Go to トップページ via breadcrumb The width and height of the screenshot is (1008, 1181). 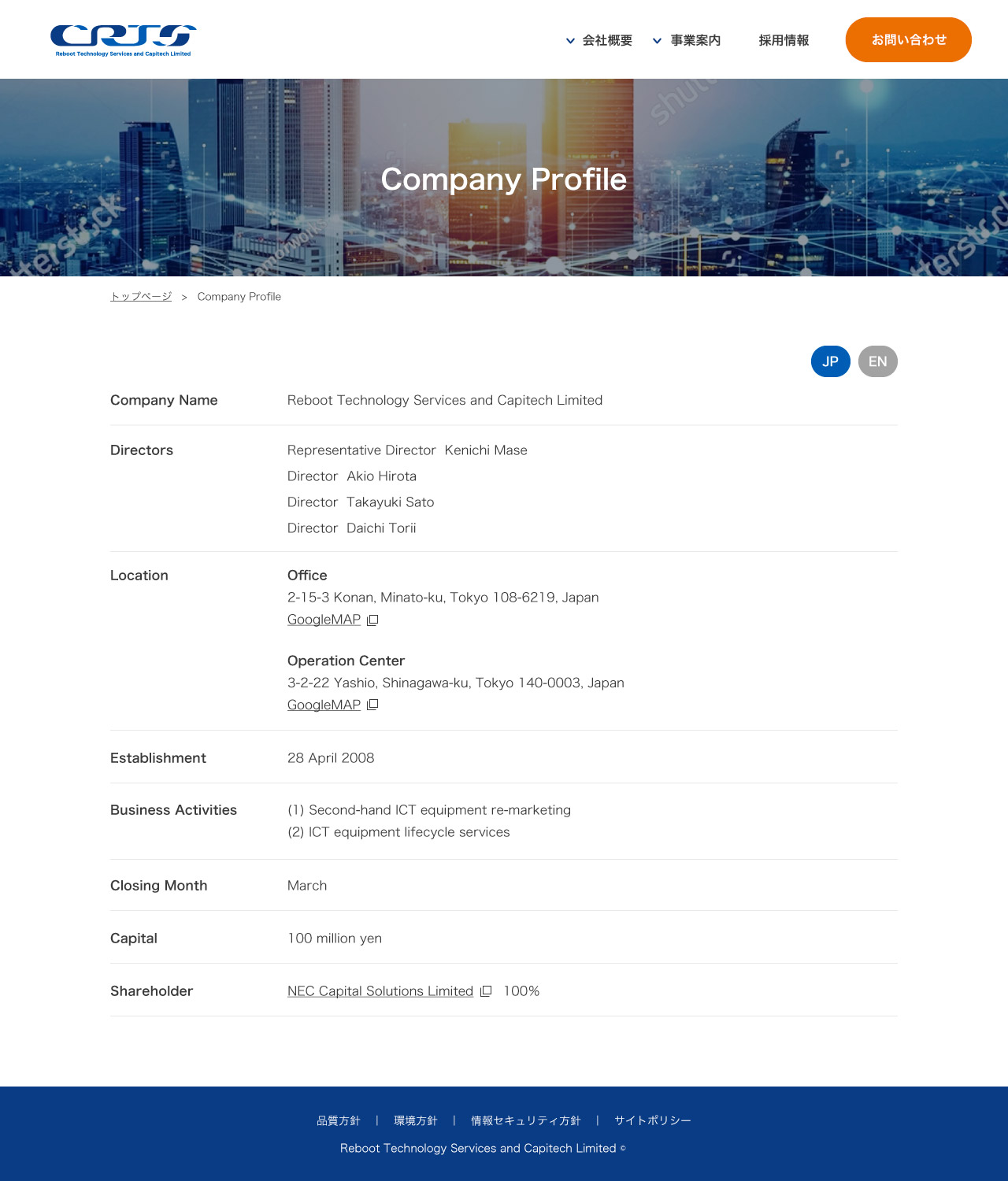[141, 297]
